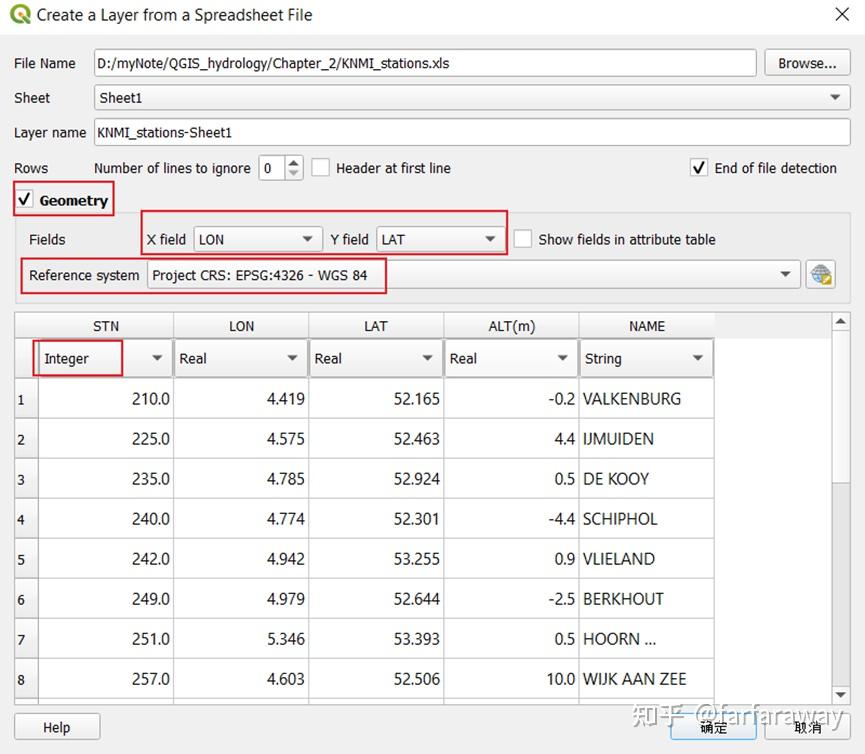Open the Sheet dropdown
The height and width of the screenshot is (754, 865).
tap(470, 98)
